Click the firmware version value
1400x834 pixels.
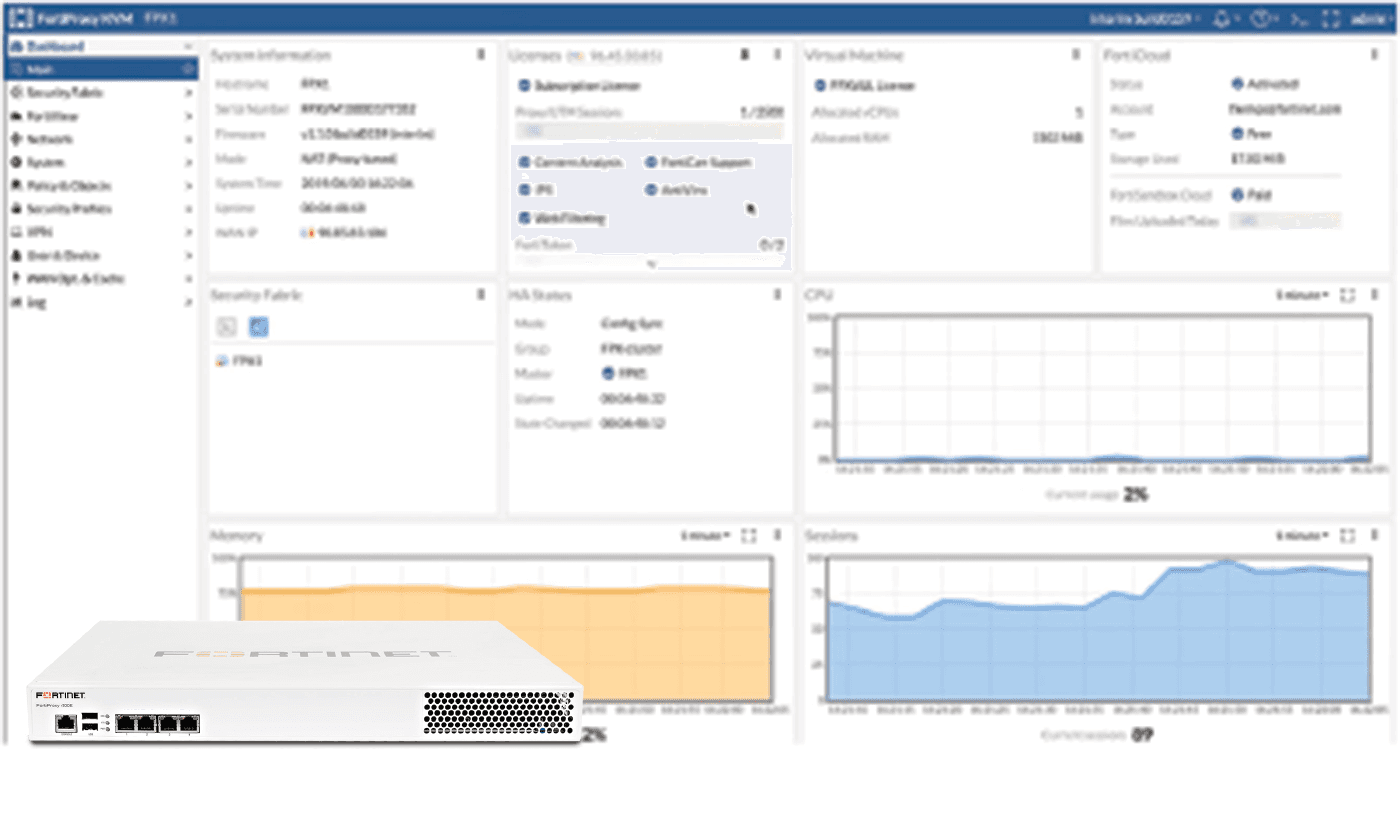pyautogui.click(x=368, y=134)
